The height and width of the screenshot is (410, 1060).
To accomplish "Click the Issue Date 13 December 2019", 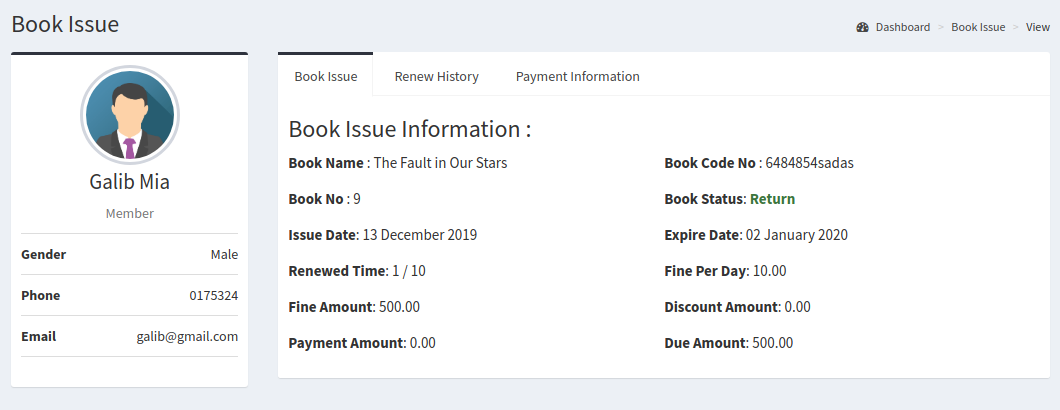I will click(419, 235).
